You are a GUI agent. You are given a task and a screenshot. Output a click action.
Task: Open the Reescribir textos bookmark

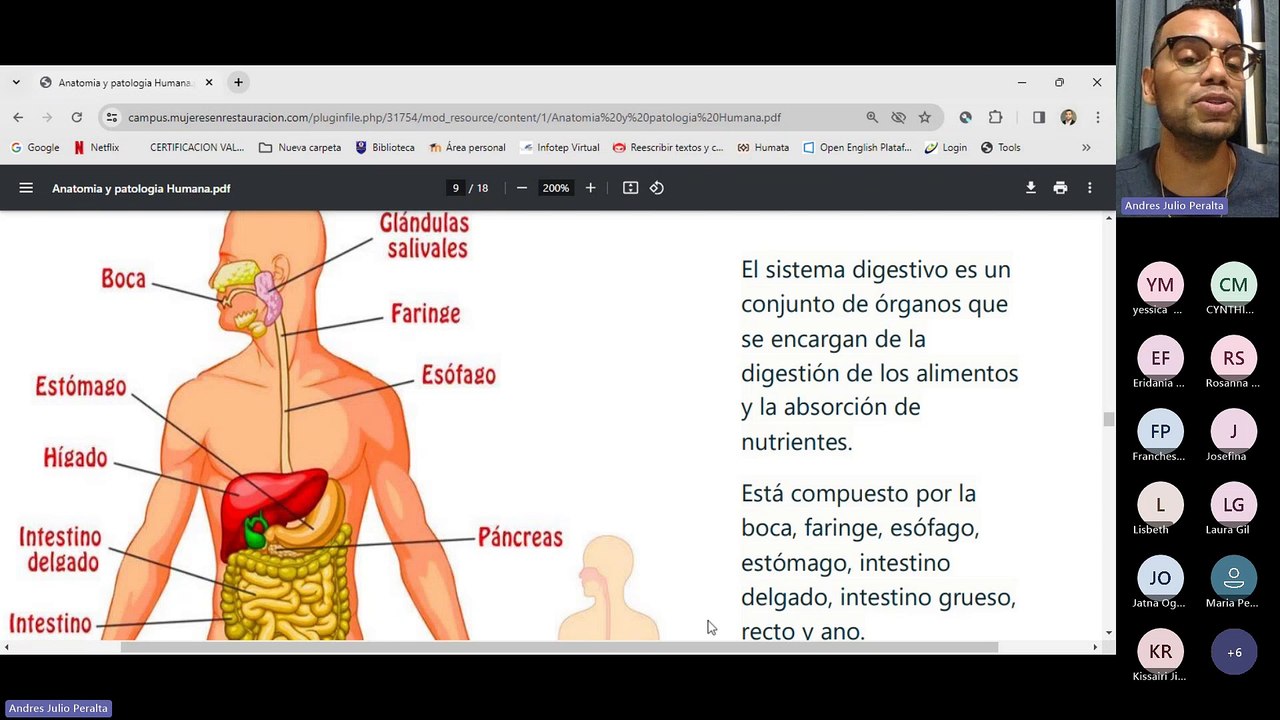pyautogui.click(x=668, y=147)
